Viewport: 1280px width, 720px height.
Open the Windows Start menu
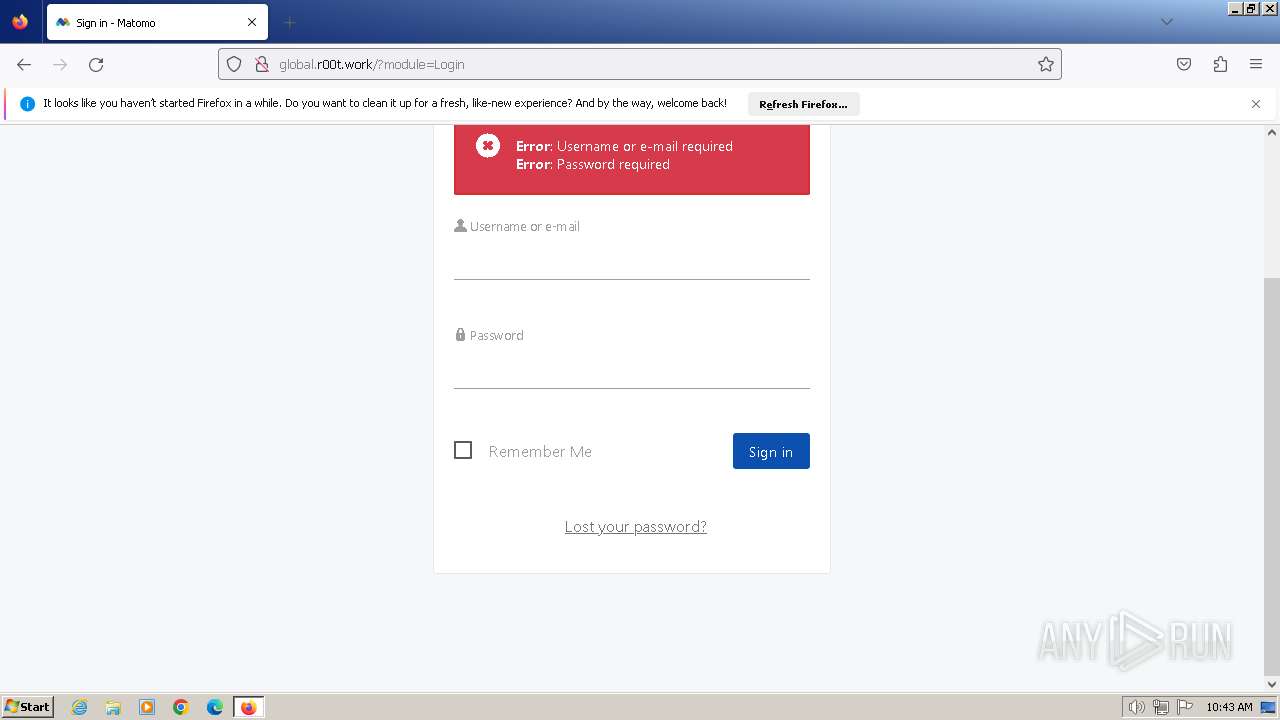click(x=27, y=707)
